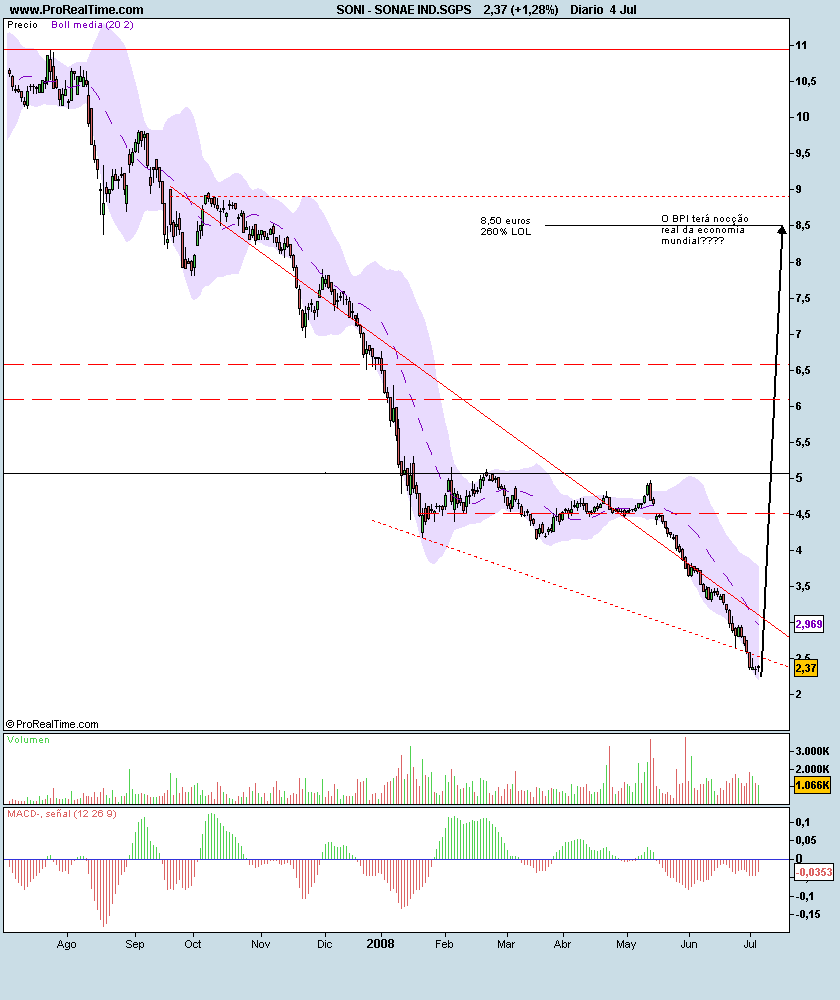Click the 1.066K volume value tag
840x1000 pixels.
click(x=813, y=785)
